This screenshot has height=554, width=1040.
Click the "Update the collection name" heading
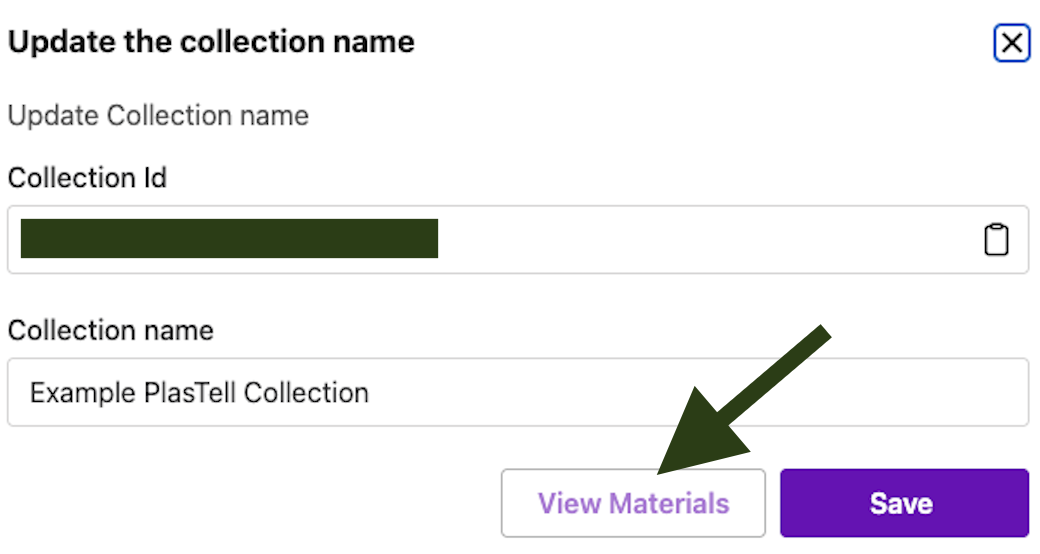[211, 43]
